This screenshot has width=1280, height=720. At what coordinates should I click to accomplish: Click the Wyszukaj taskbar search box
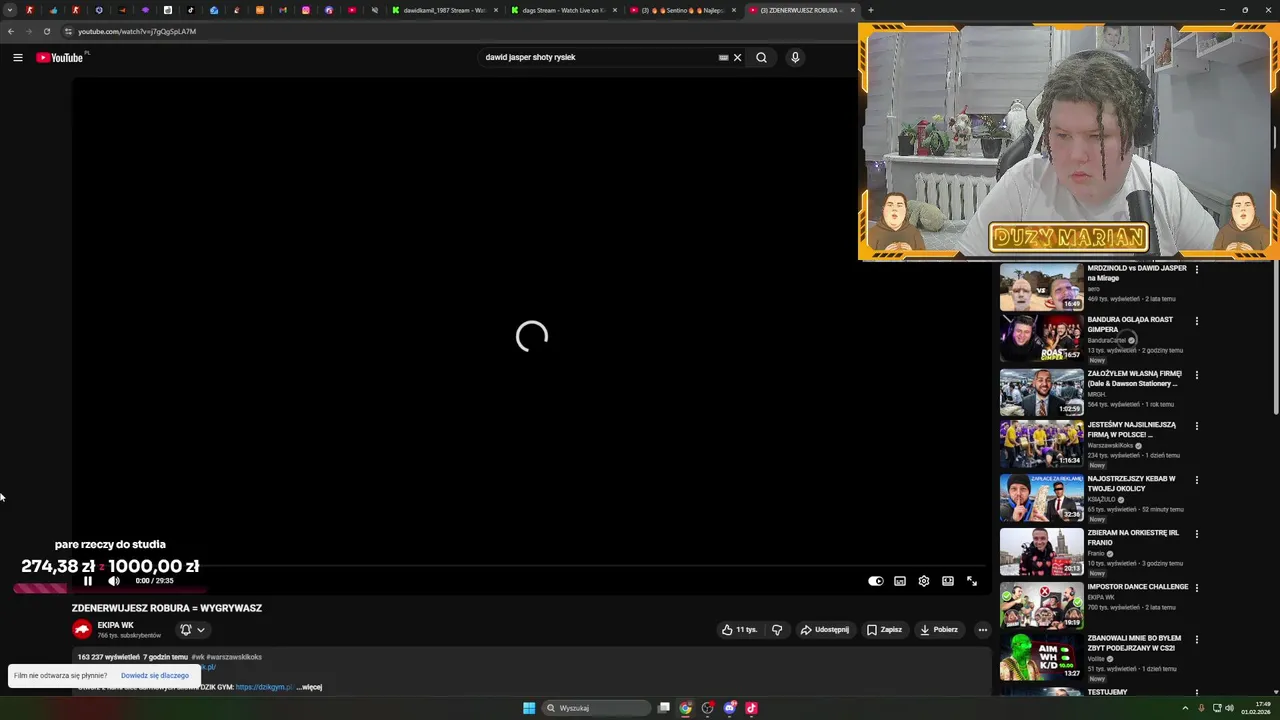coord(598,708)
